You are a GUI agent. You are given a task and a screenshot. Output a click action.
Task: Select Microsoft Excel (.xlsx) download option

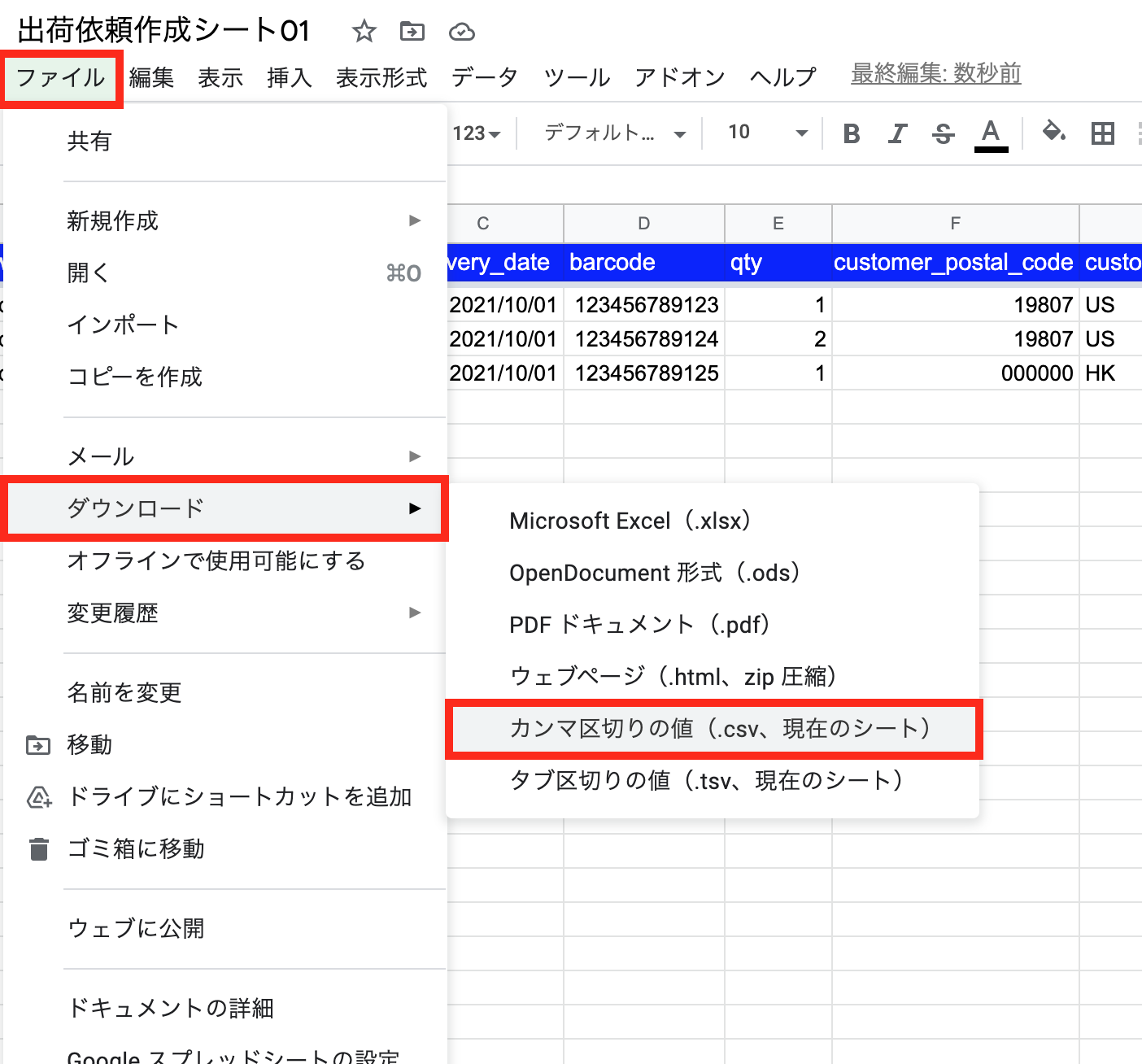click(630, 521)
